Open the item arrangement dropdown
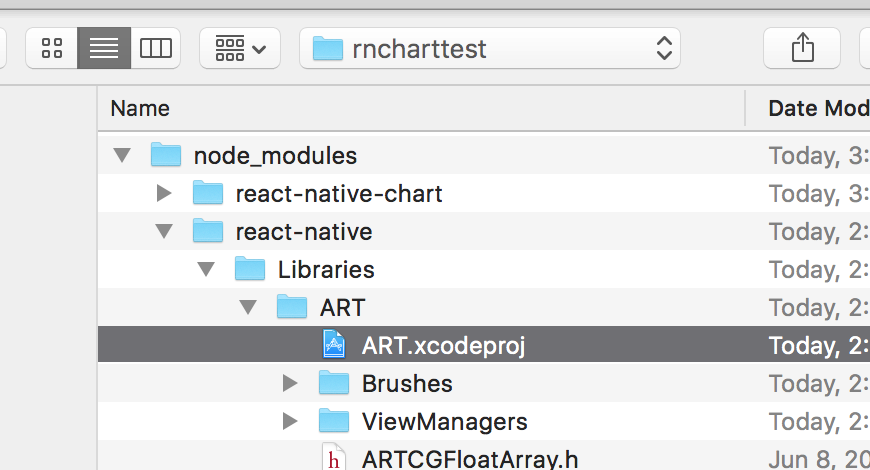This screenshot has width=870, height=470. 240,48
